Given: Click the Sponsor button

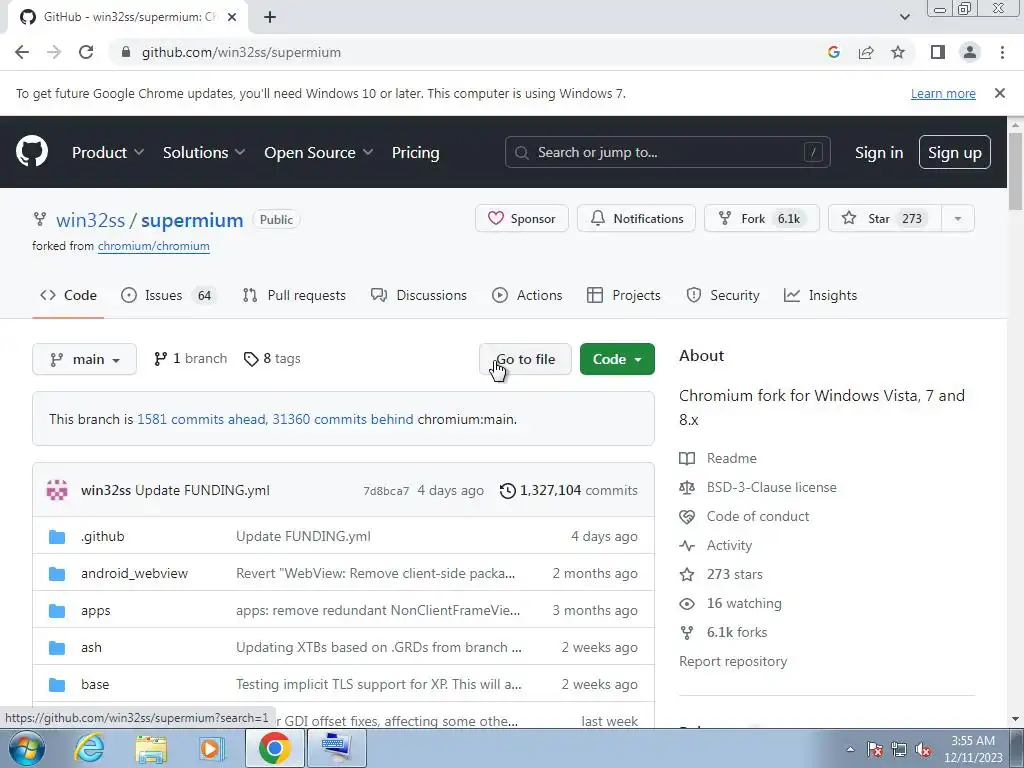Looking at the screenshot, I should 522,219.
